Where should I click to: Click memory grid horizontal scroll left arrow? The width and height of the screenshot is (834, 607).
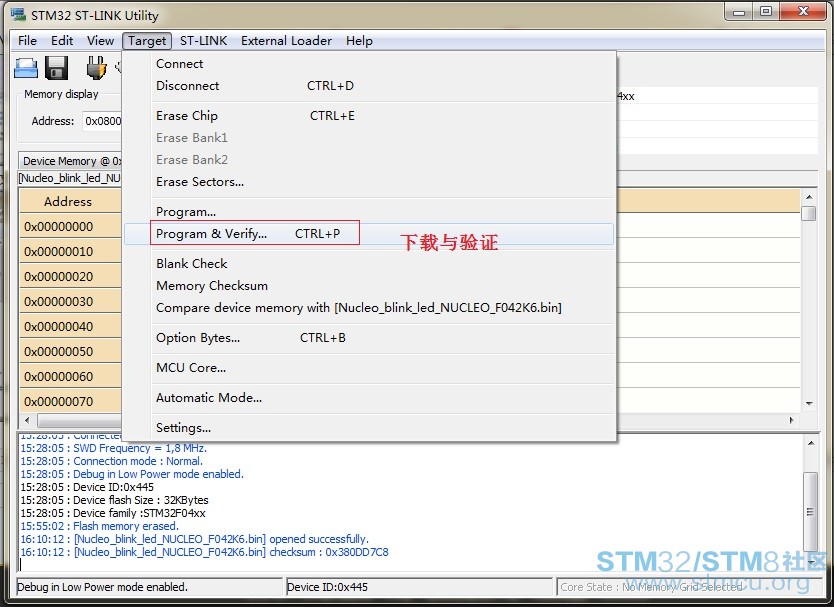pyautogui.click(x=28, y=420)
